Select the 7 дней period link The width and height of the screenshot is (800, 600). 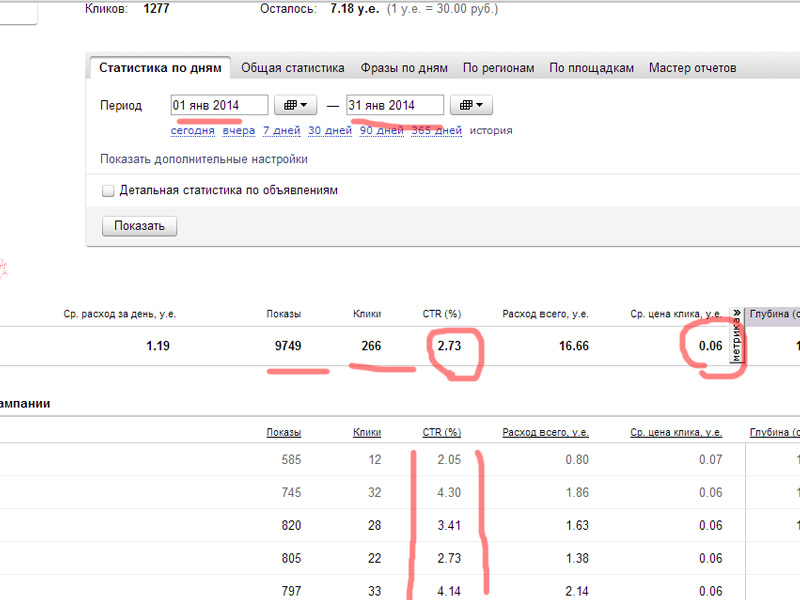coord(282,131)
